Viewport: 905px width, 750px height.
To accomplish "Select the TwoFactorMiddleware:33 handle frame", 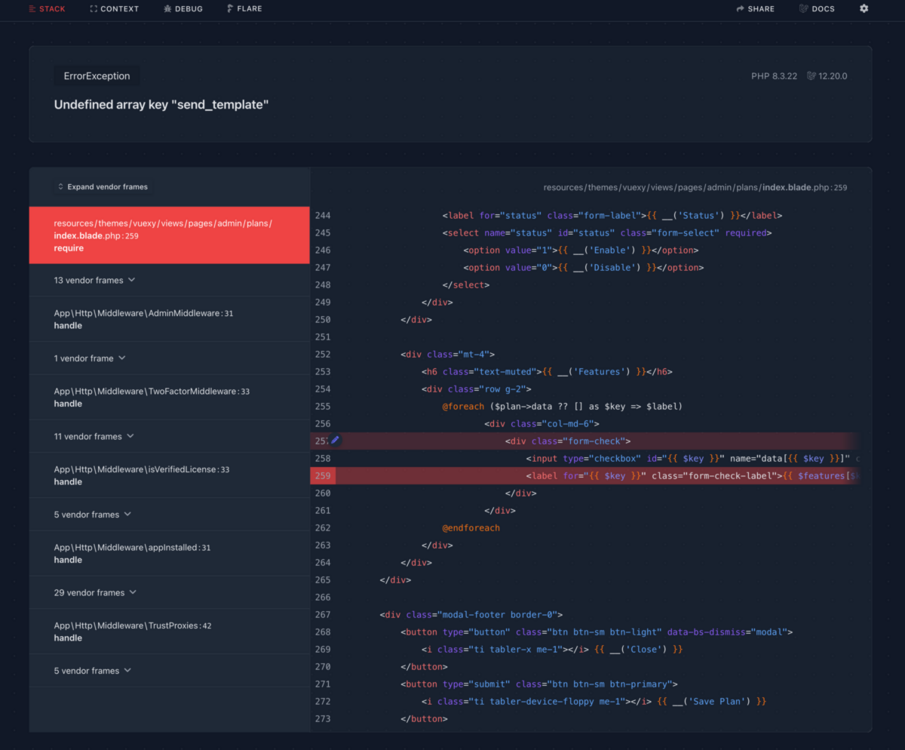I will coord(169,397).
